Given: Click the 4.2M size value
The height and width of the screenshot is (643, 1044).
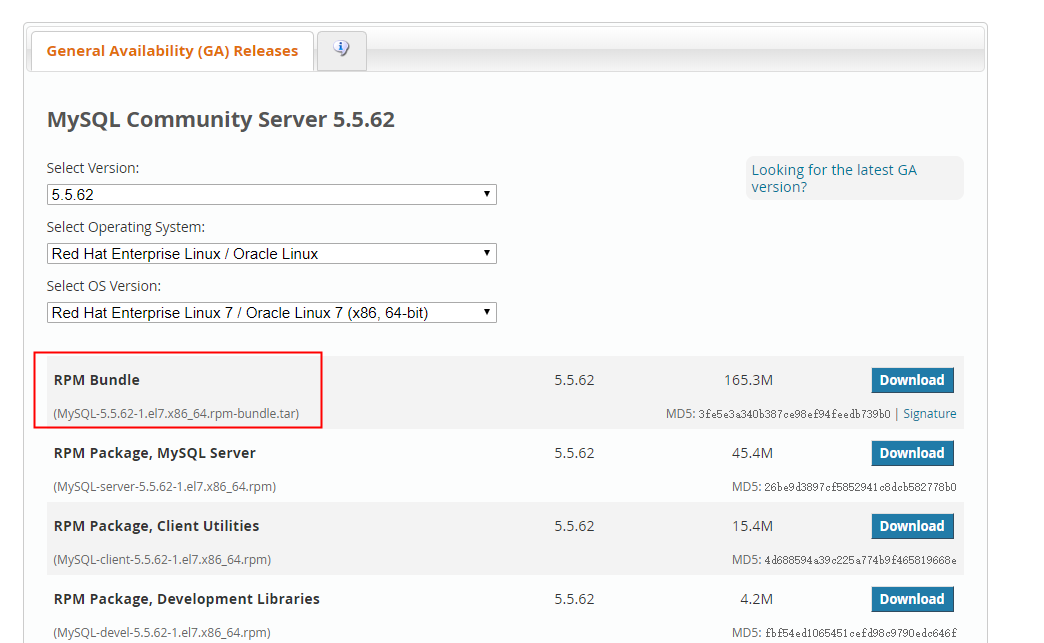Looking at the screenshot, I should 756,599.
